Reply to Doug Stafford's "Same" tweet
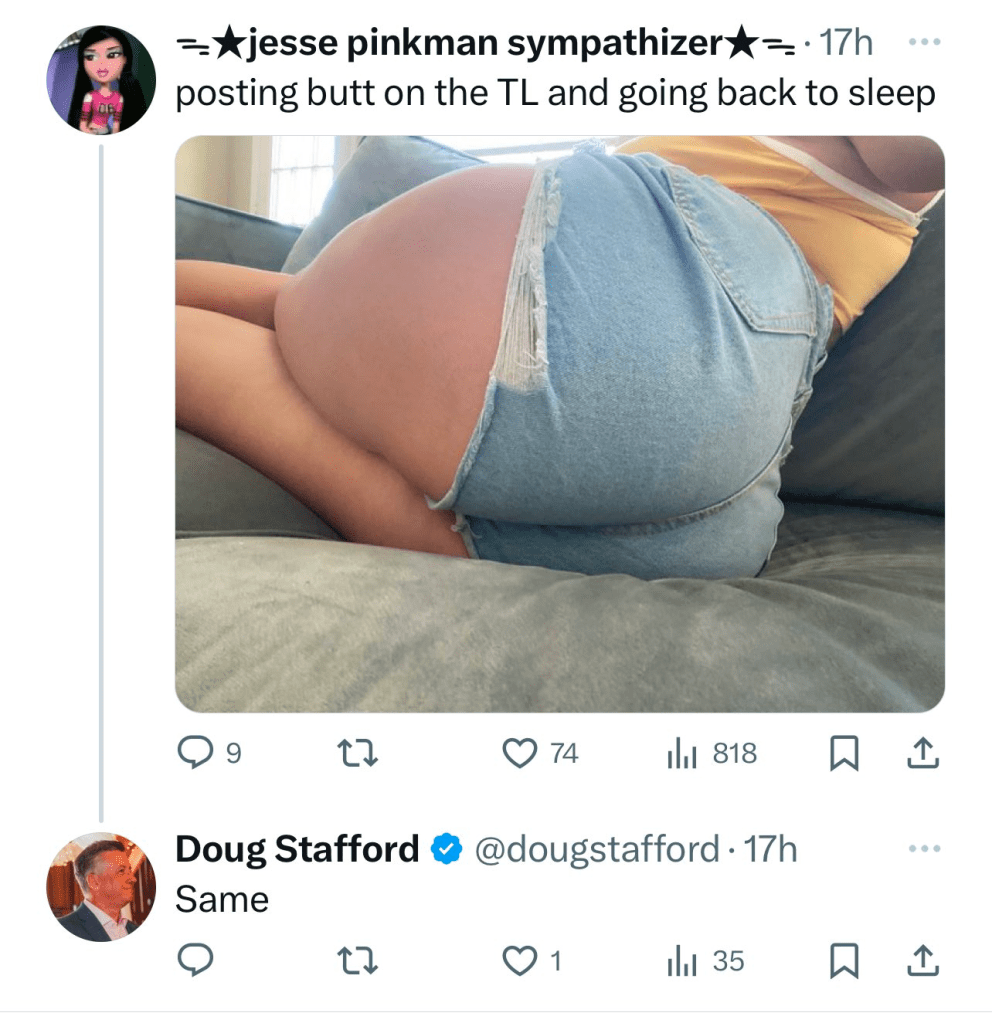Viewport: 992px width, 1023px height. click(x=192, y=961)
